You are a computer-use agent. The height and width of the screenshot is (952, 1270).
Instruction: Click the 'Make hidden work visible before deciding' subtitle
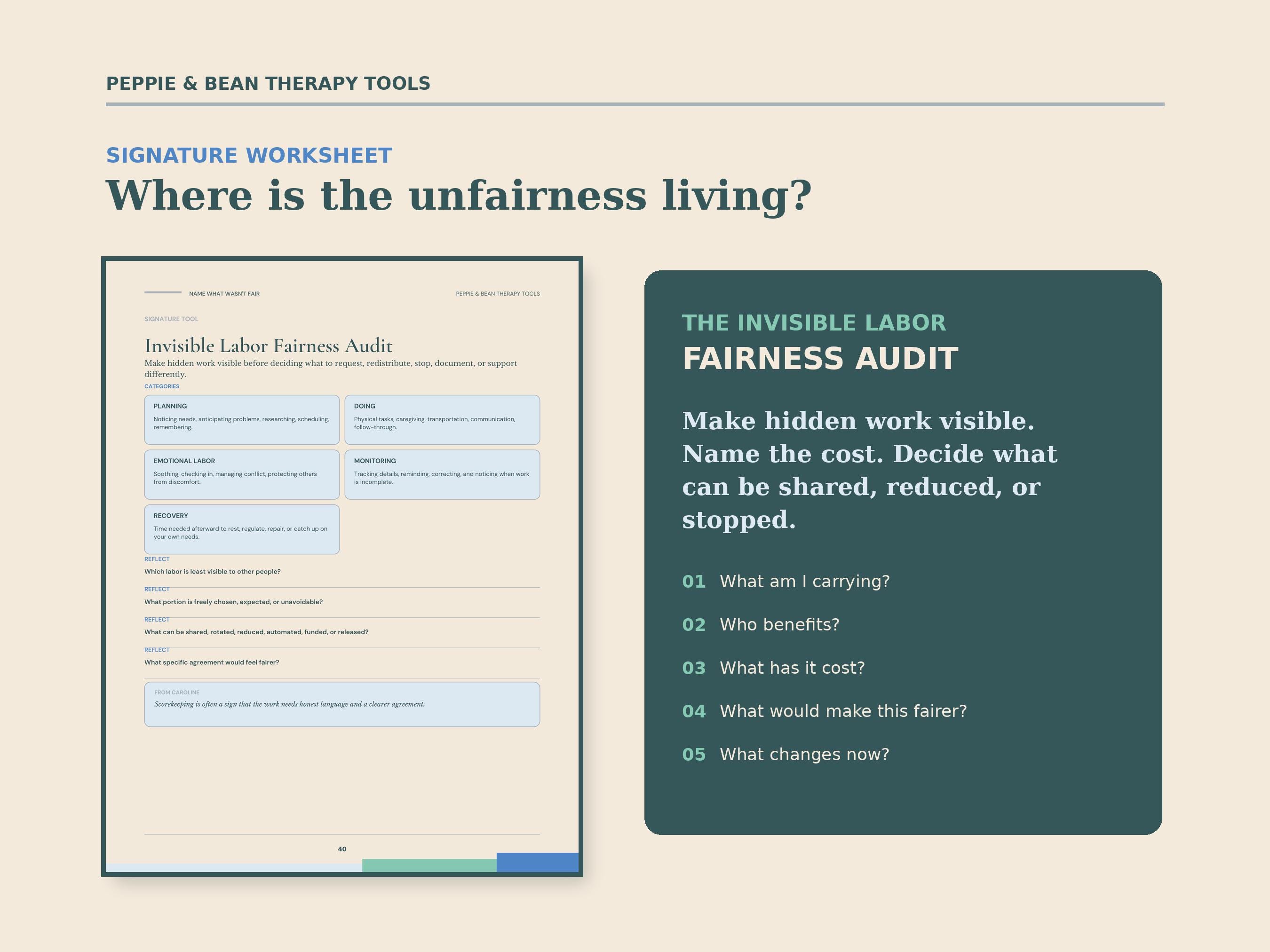(x=331, y=369)
